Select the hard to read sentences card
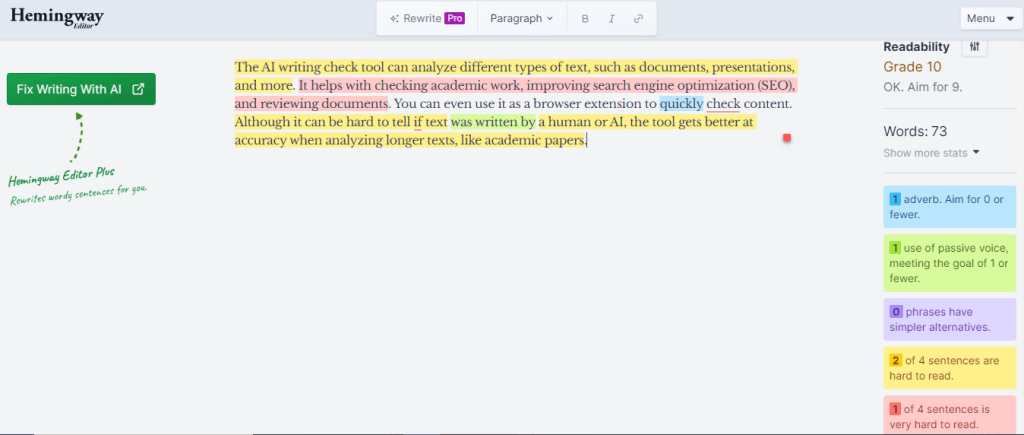This screenshot has height=435, width=1024. [949, 367]
